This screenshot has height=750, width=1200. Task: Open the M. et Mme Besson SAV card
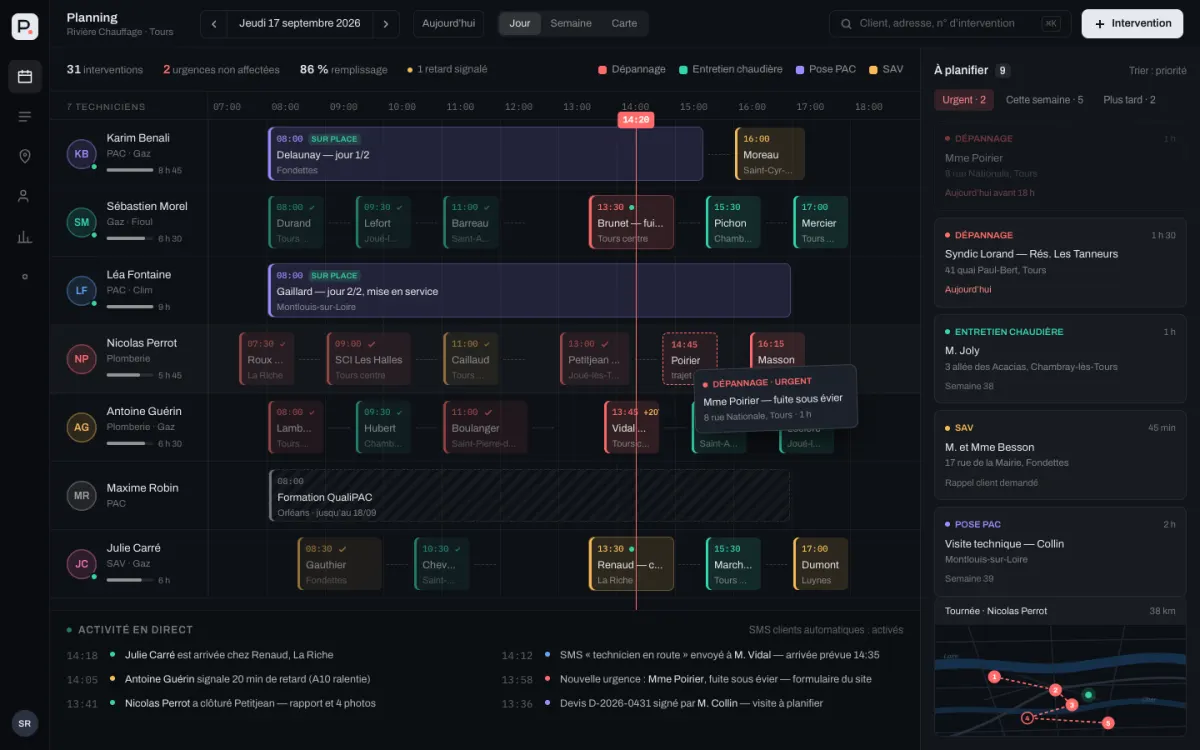pyautogui.click(x=1060, y=455)
